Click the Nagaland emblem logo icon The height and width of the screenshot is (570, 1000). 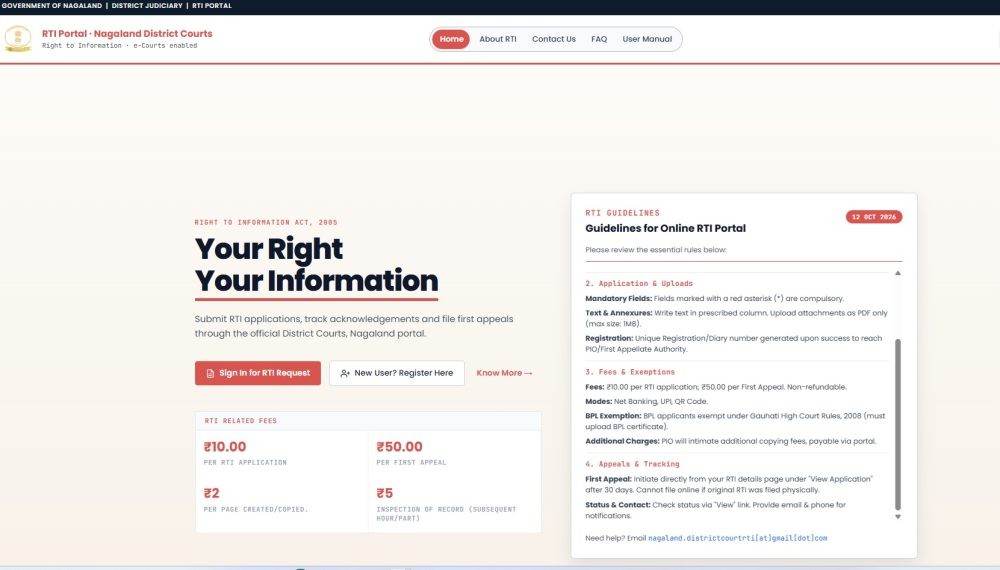coord(18,39)
